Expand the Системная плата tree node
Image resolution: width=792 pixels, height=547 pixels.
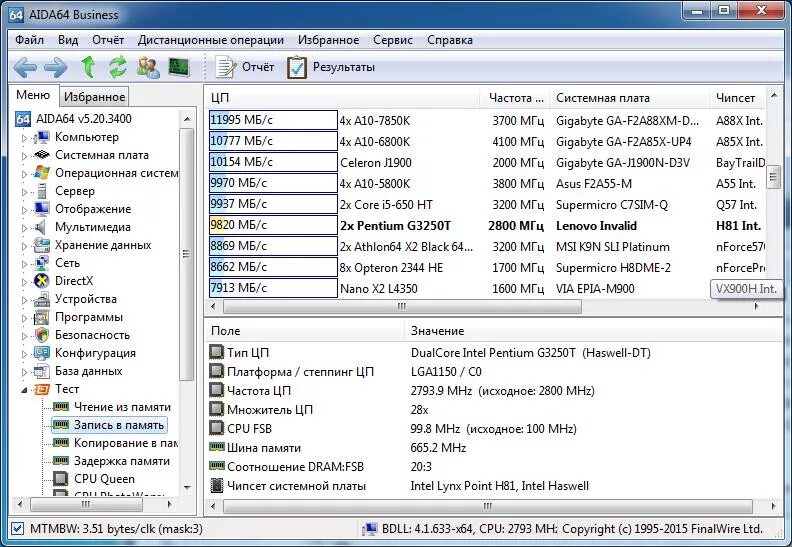tap(24, 156)
